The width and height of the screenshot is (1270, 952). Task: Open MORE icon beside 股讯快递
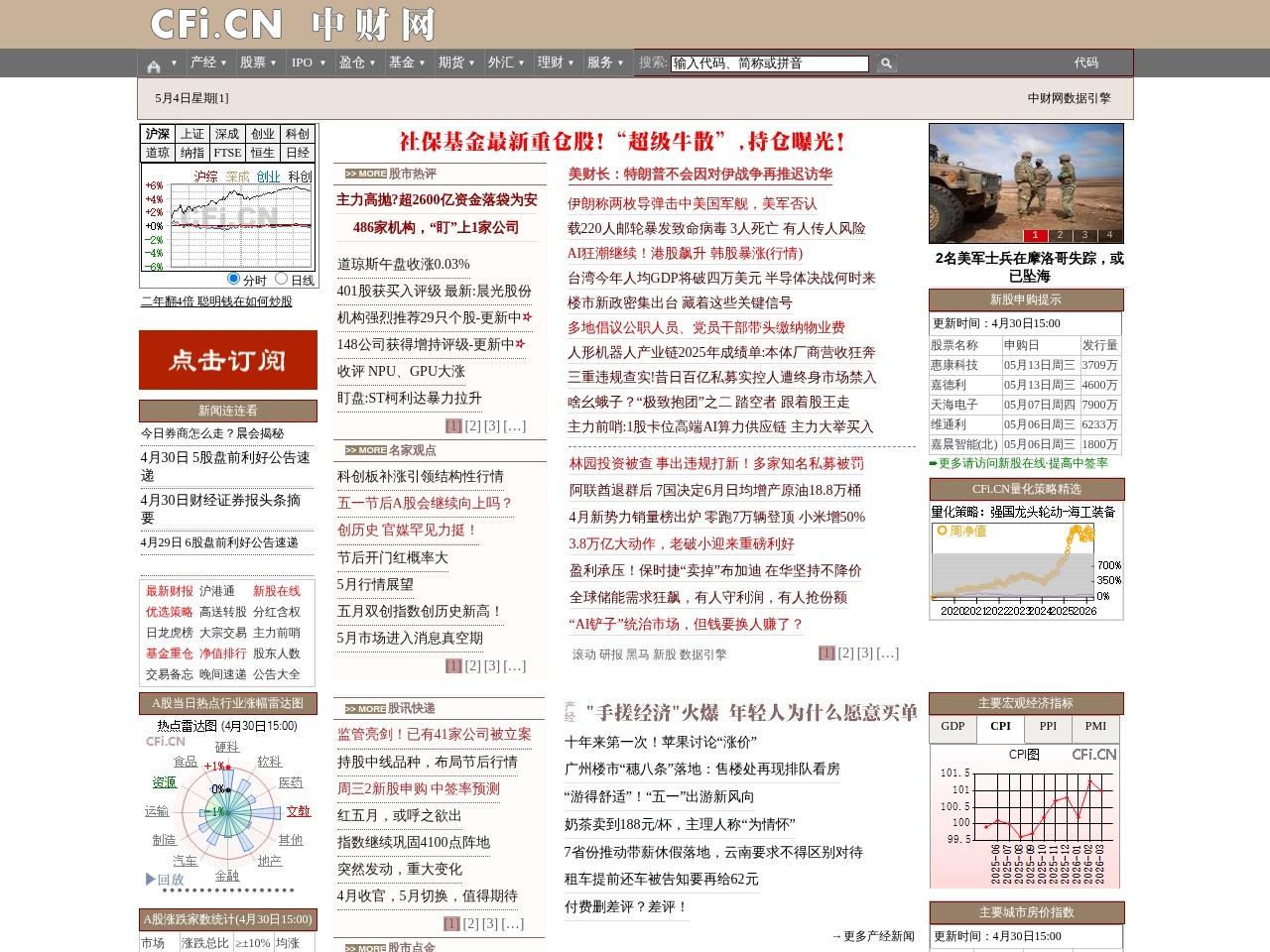click(366, 709)
